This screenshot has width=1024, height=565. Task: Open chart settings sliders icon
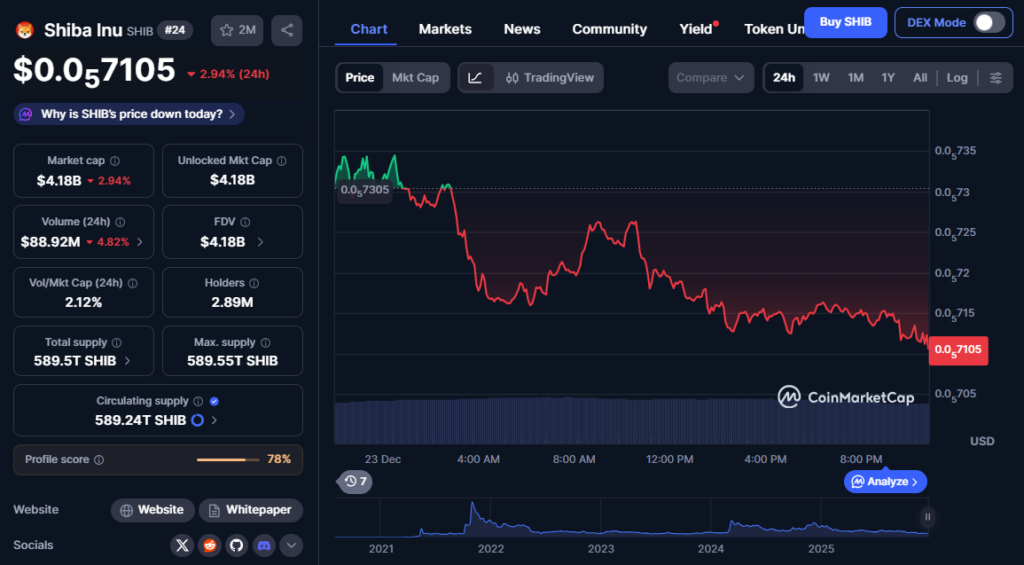coord(995,78)
